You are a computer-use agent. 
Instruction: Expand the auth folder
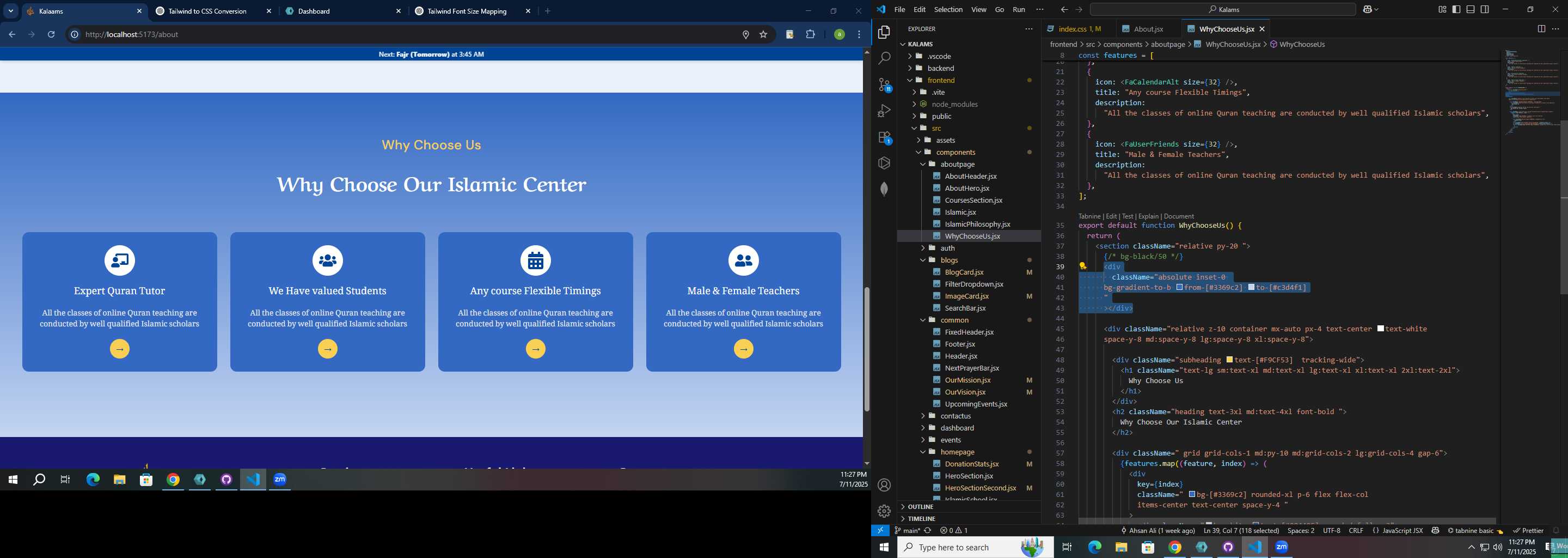(x=923, y=248)
